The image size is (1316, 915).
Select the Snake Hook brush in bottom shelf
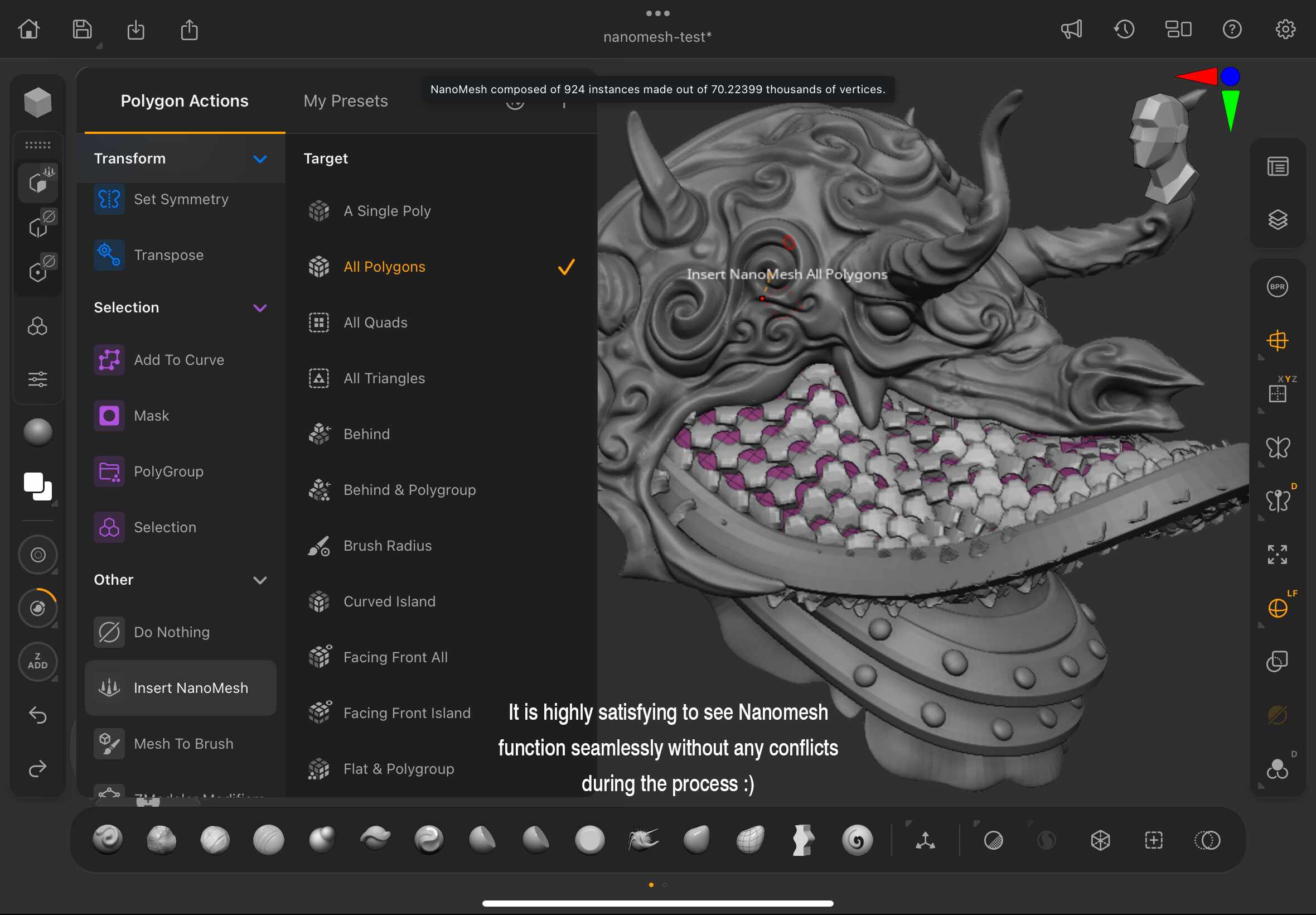pyautogui.click(x=643, y=840)
